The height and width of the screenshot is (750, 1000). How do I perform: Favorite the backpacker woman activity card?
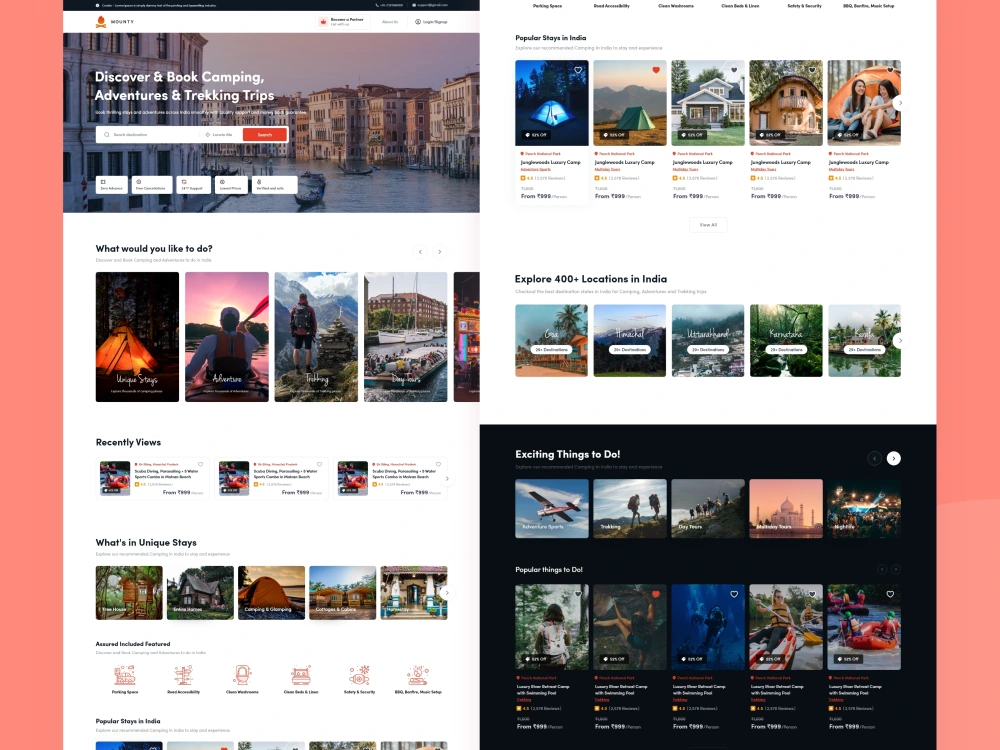(578, 594)
